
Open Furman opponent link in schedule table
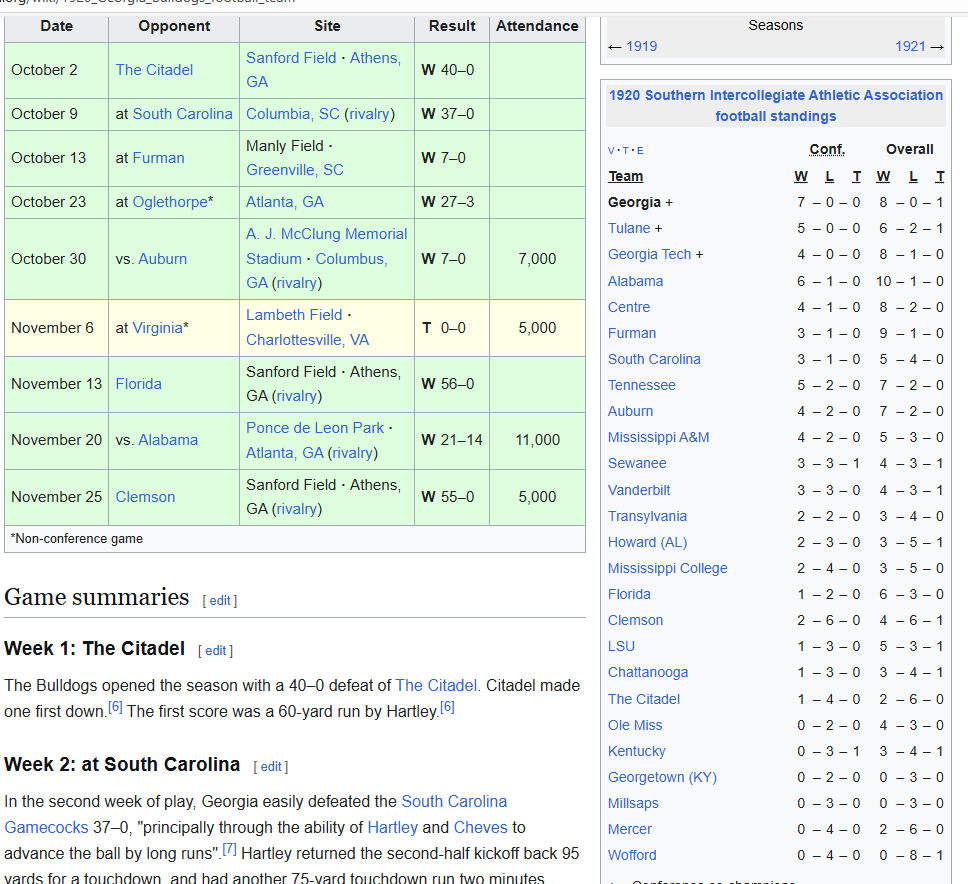click(x=159, y=158)
